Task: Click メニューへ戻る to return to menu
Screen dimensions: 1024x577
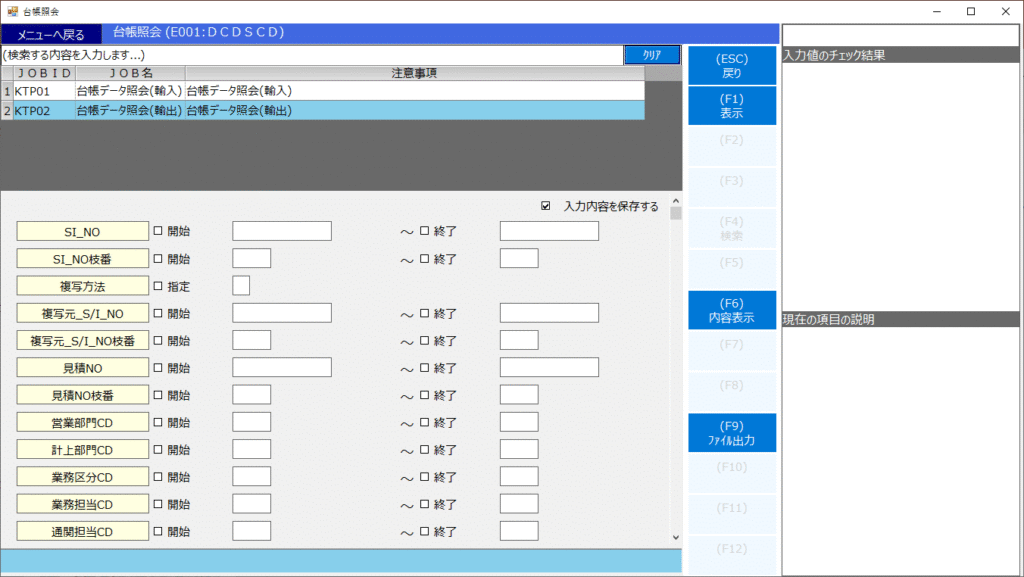Action: point(51,35)
